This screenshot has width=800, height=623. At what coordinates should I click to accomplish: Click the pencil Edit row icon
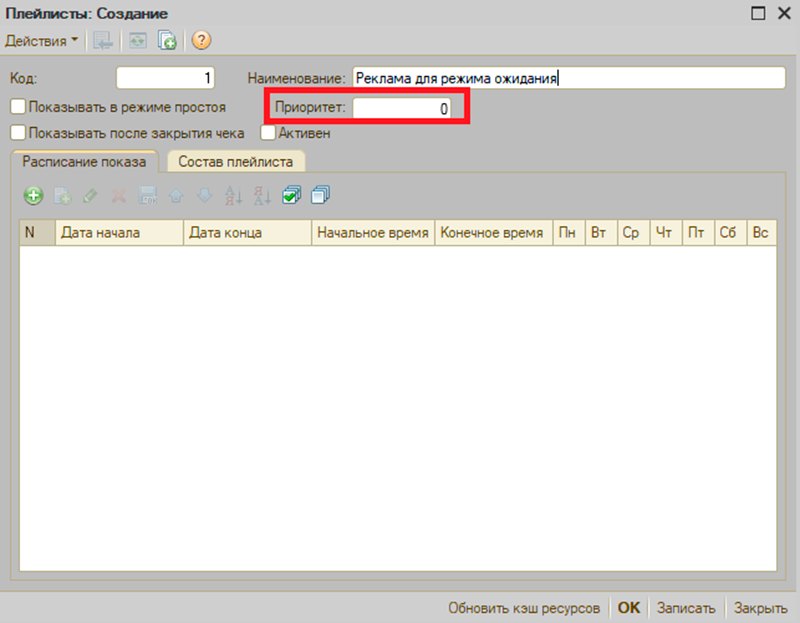pyautogui.click(x=90, y=196)
